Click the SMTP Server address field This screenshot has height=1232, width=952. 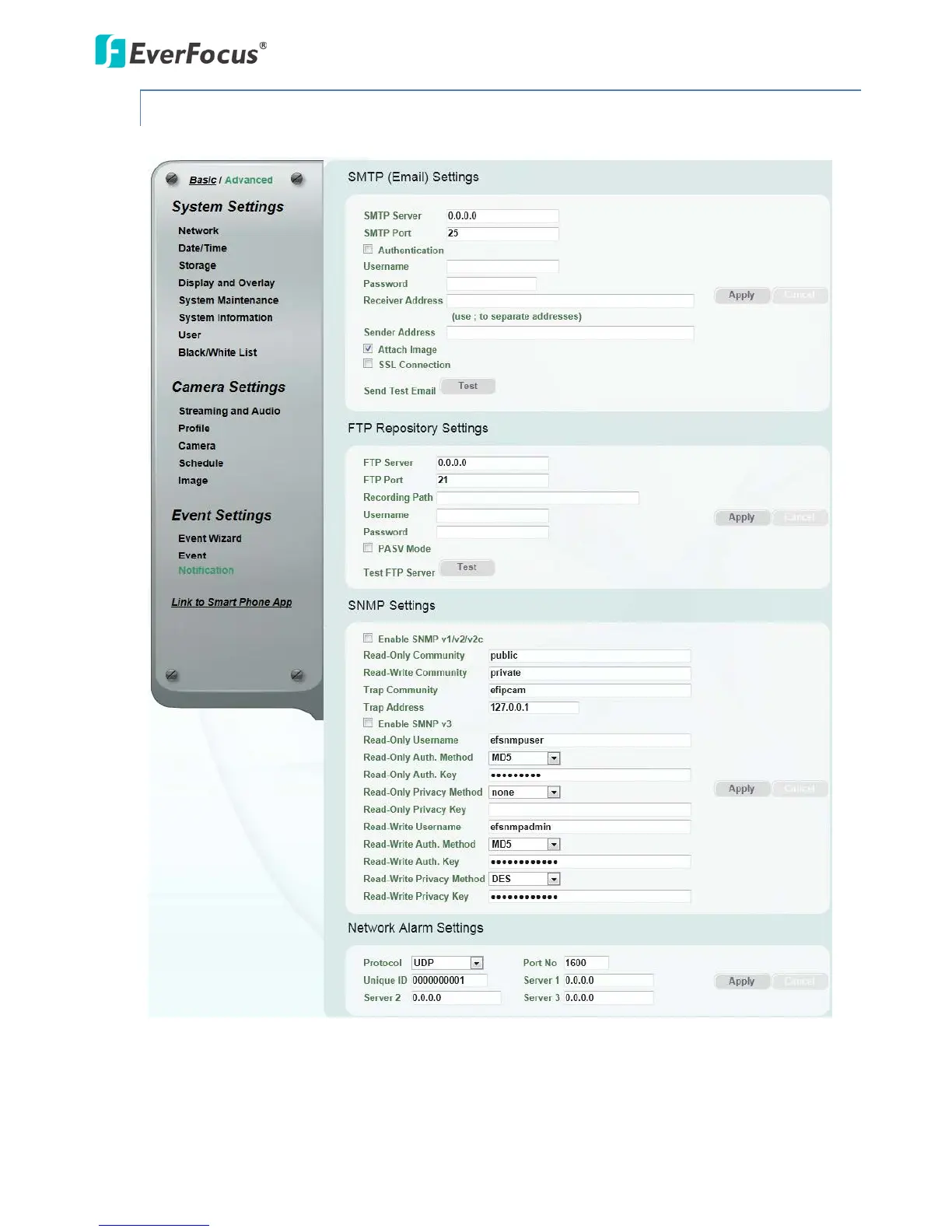coord(502,216)
